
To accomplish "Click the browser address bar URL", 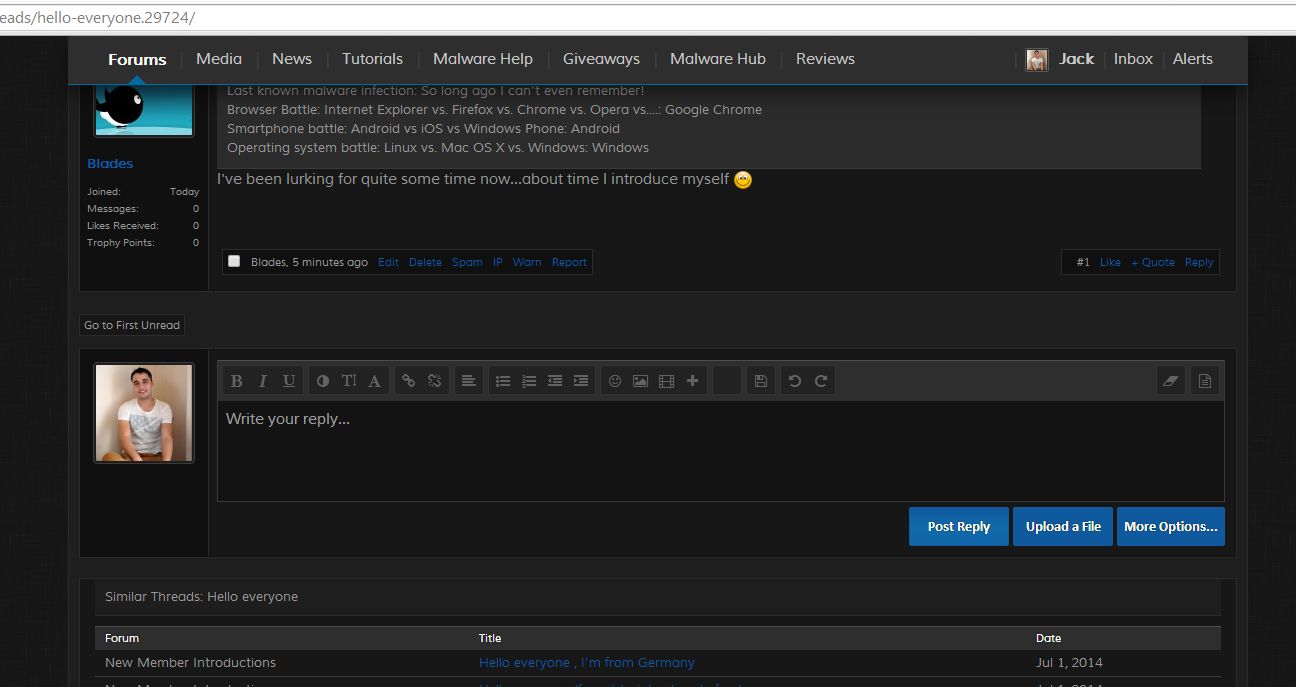I will pyautogui.click(x=98, y=18).
